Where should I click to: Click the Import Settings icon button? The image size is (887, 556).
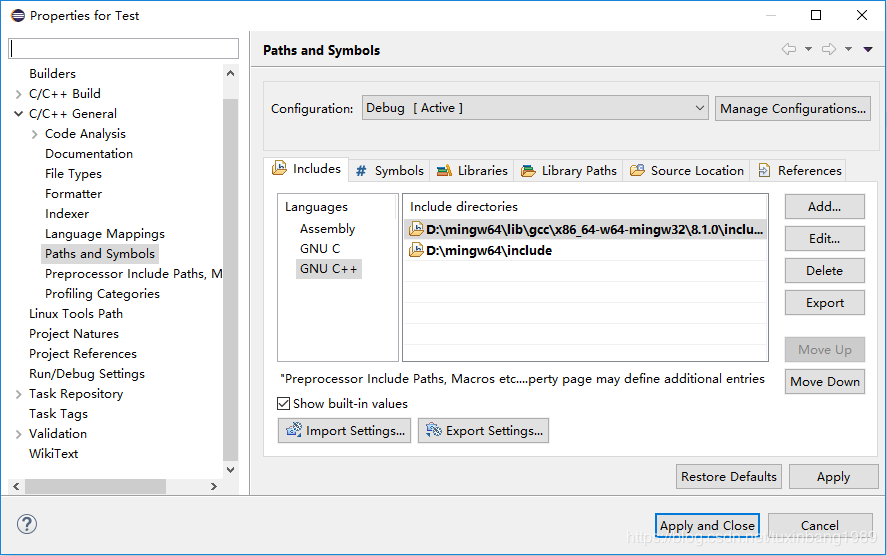(x=344, y=431)
